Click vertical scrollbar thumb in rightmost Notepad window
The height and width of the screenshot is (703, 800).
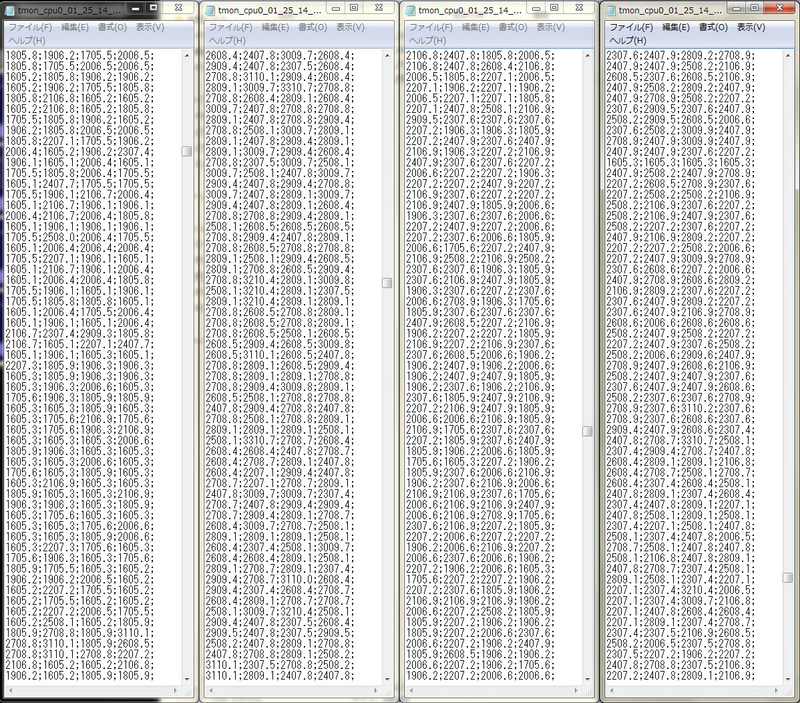(x=788, y=578)
